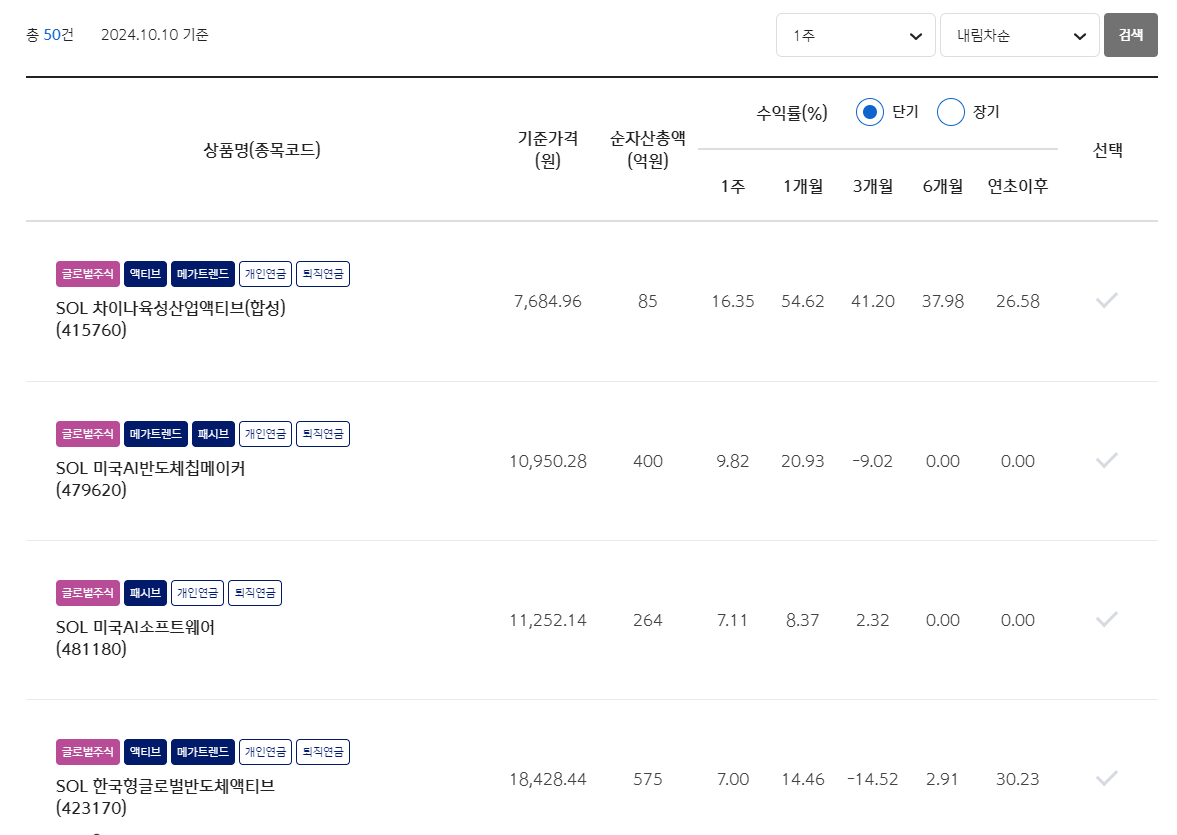
Task: Click the 글로벌주식 tag on the 415760 row
Action: tap(88, 274)
